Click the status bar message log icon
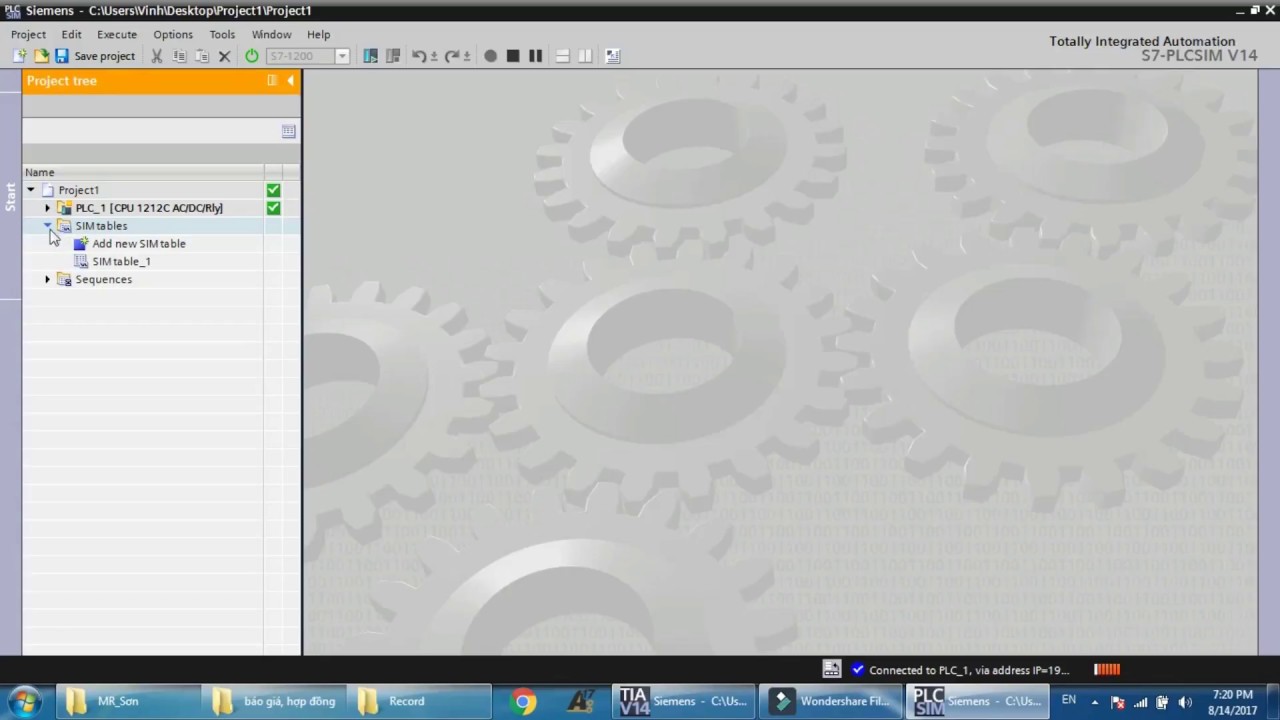 (831, 669)
